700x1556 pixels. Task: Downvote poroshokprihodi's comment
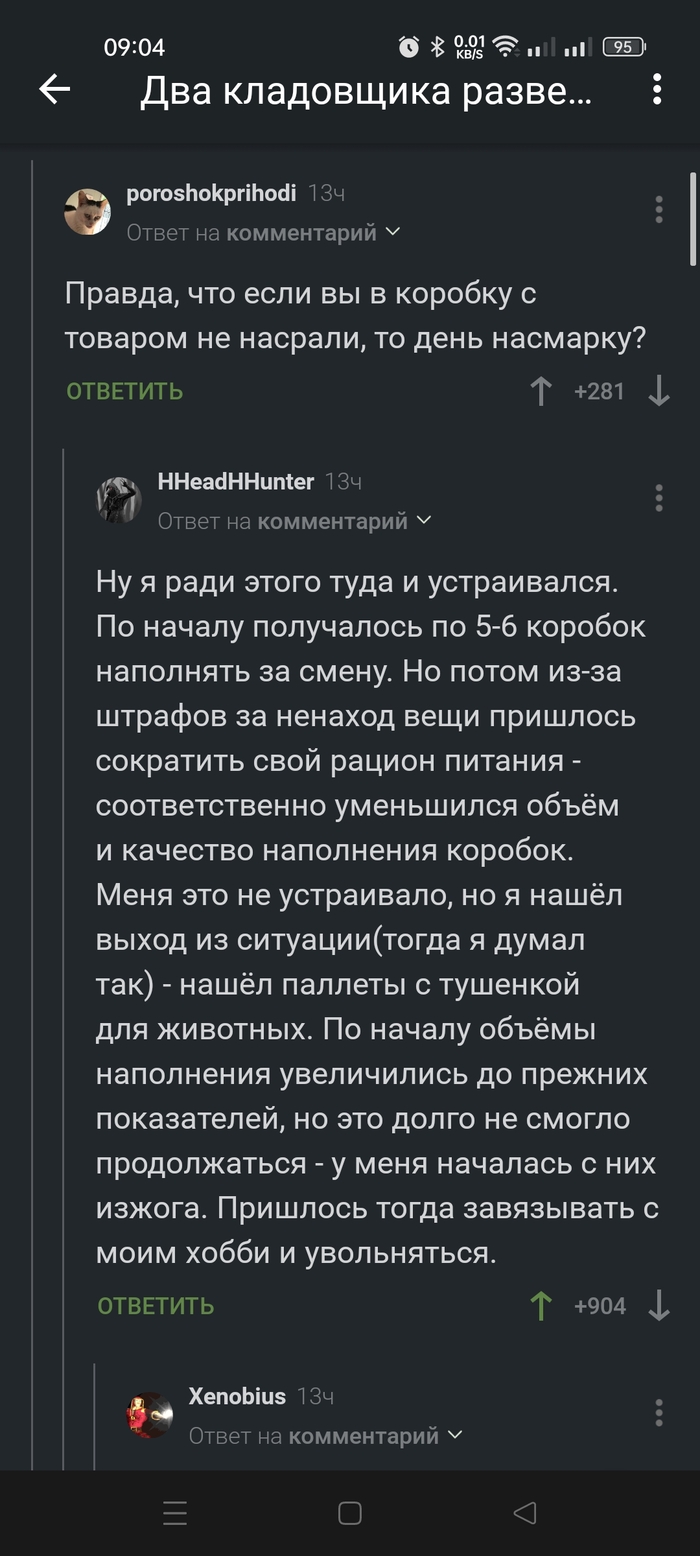coord(658,391)
